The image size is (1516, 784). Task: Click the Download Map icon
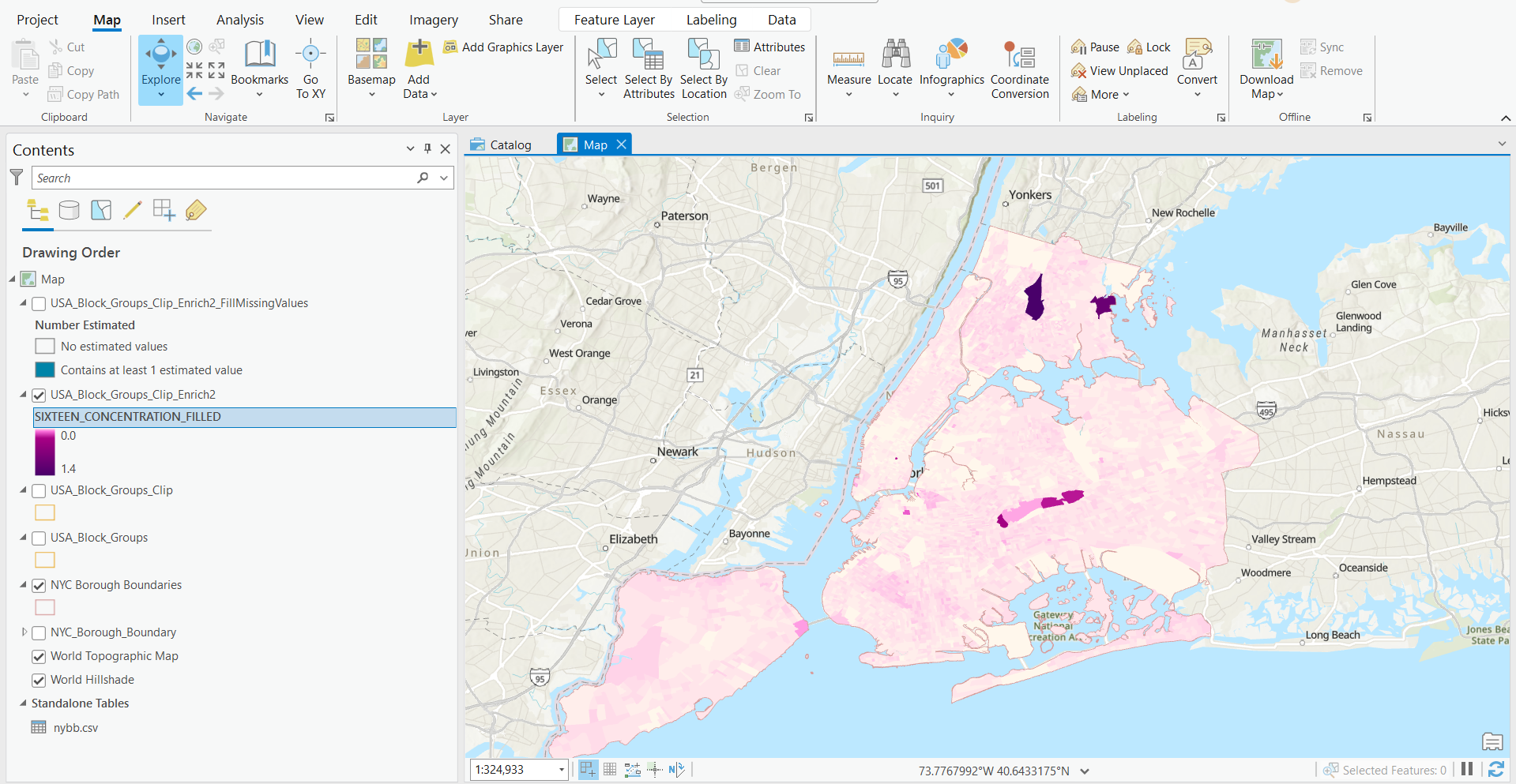point(1266,54)
